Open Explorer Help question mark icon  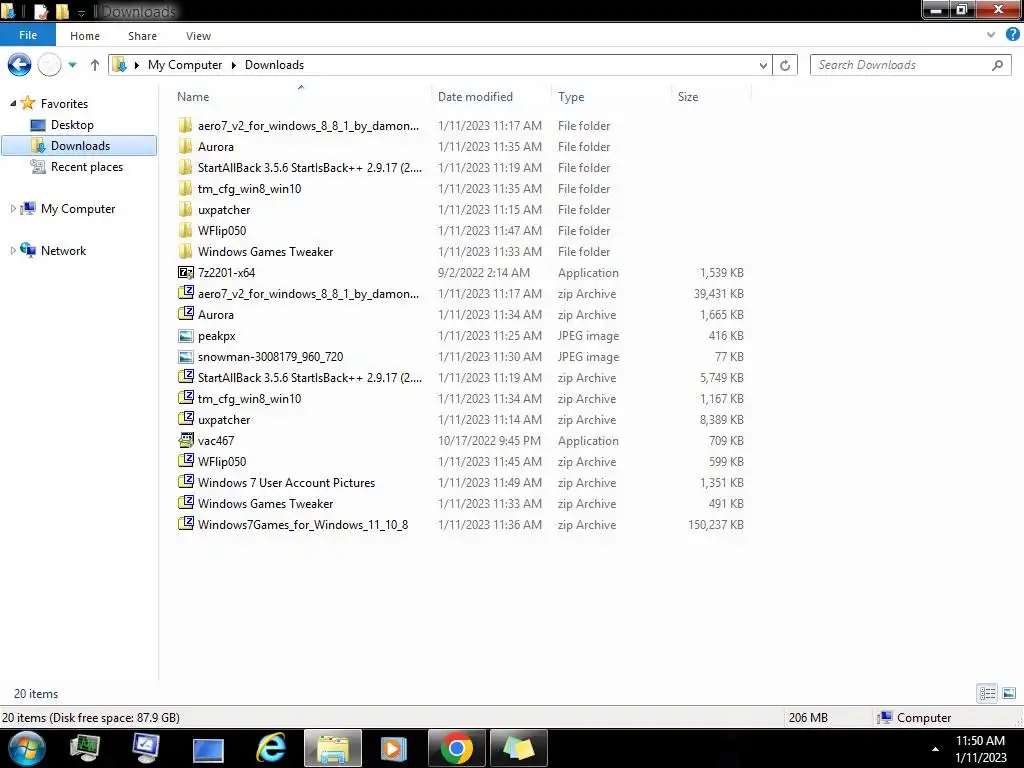tap(1012, 35)
